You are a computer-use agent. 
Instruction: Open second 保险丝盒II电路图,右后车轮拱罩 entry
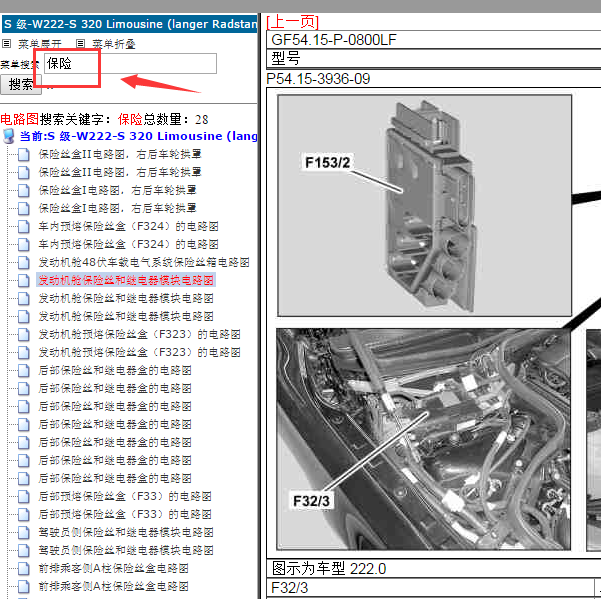pyautogui.click(x=120, y=172)
